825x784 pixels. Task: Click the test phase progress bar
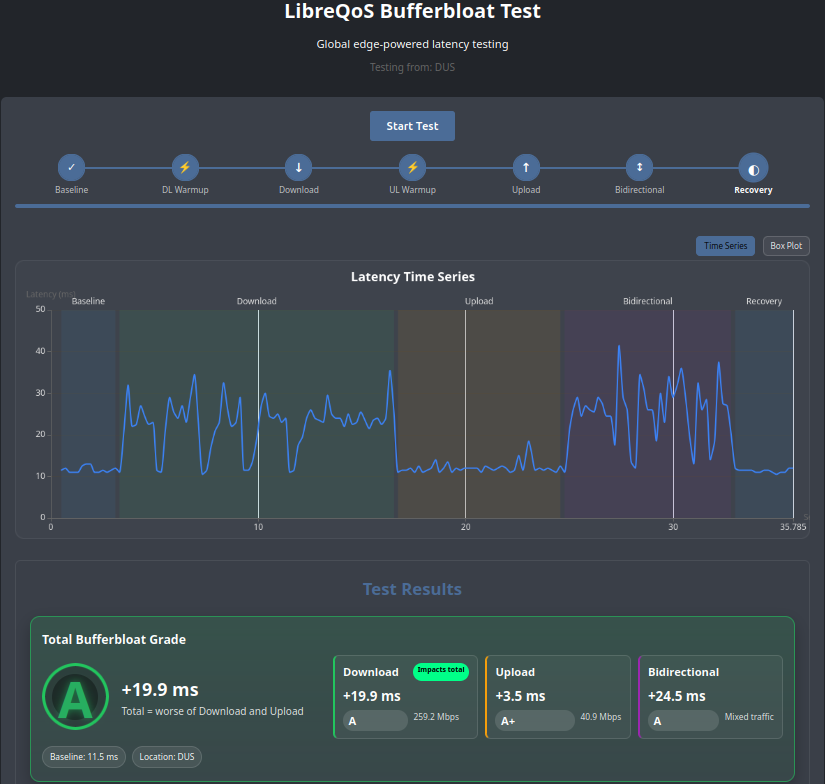click(412, 206)
